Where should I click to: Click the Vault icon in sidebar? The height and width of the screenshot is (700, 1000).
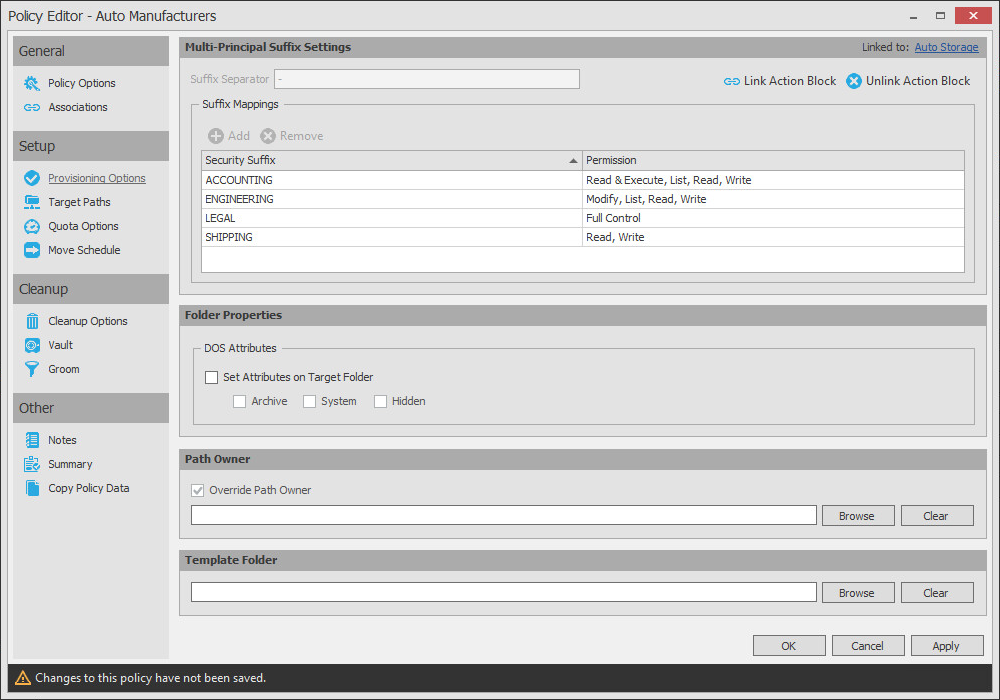pos(32,345)
